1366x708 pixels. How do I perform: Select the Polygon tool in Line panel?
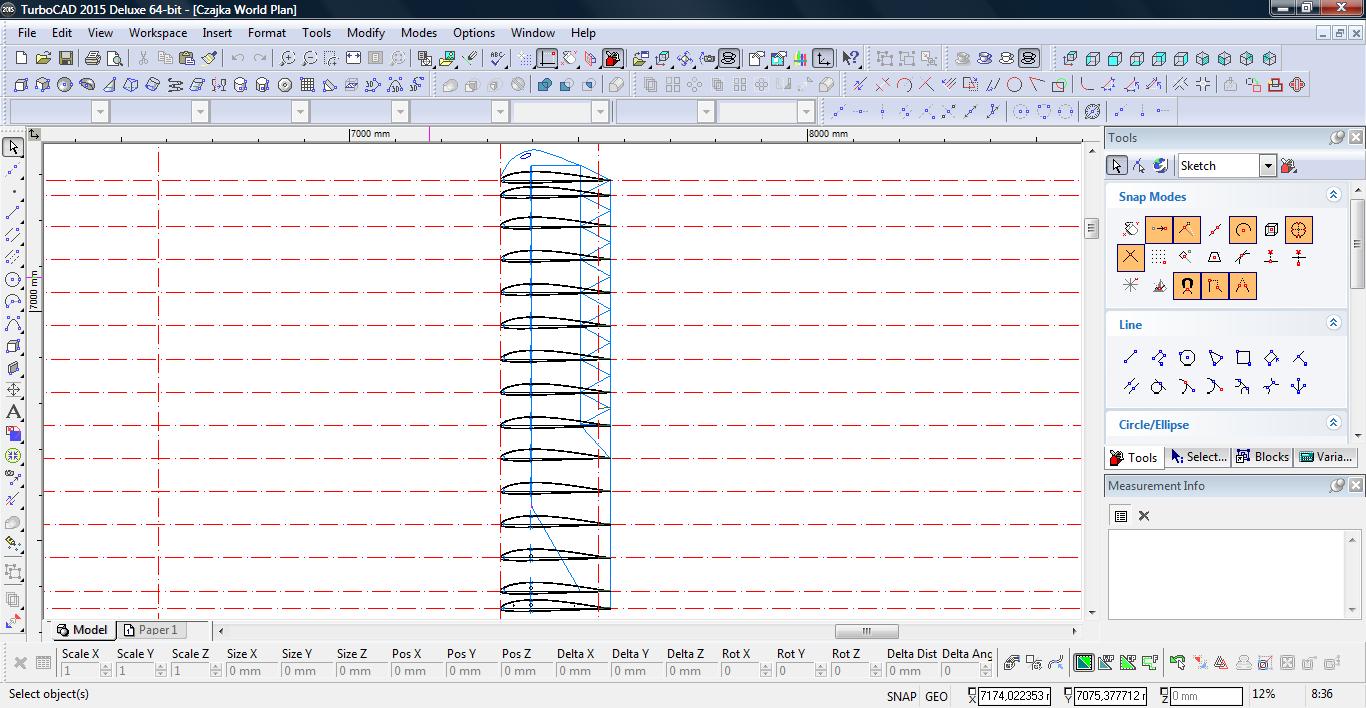tap(1187, 358)
